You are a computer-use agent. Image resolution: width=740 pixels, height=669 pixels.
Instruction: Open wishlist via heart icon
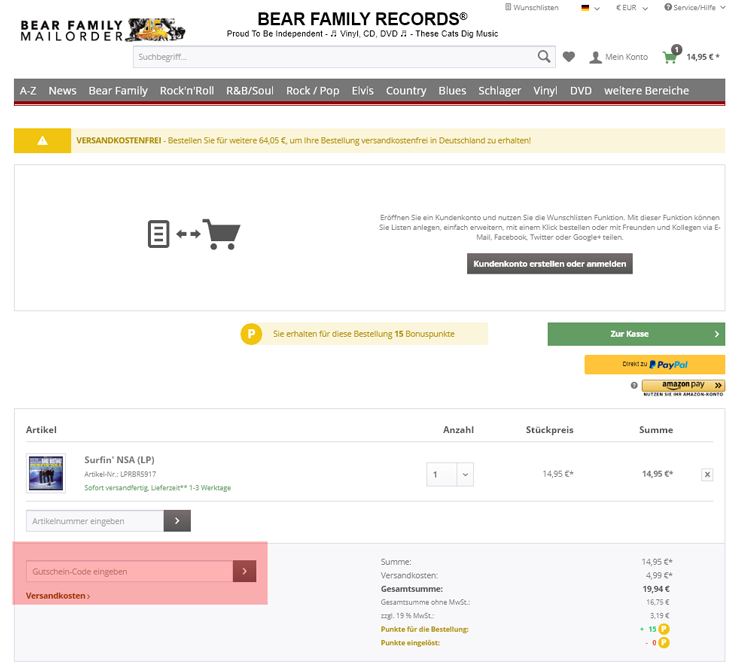(x=569, y=57)
